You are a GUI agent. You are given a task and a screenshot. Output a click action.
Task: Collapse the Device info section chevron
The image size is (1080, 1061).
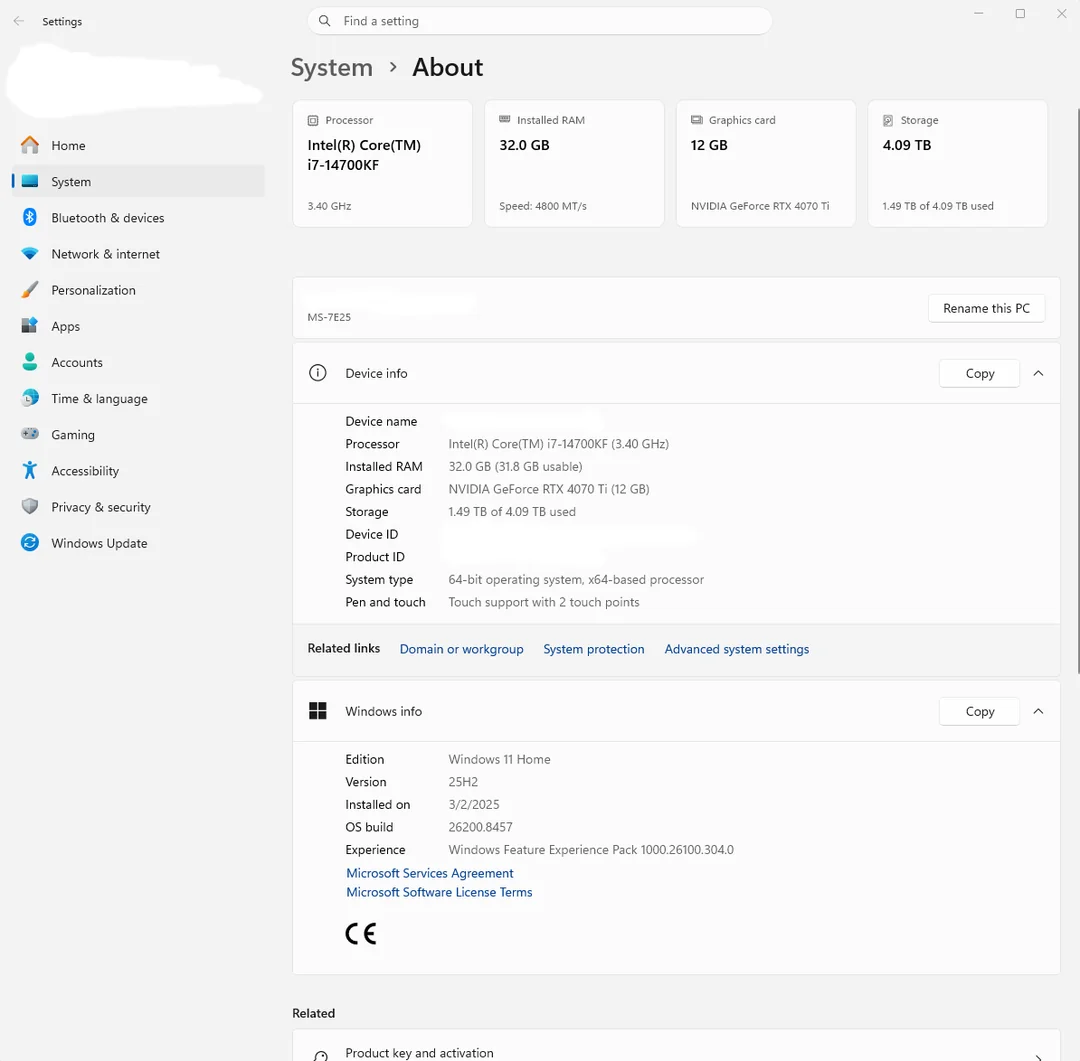point(1038,373)
